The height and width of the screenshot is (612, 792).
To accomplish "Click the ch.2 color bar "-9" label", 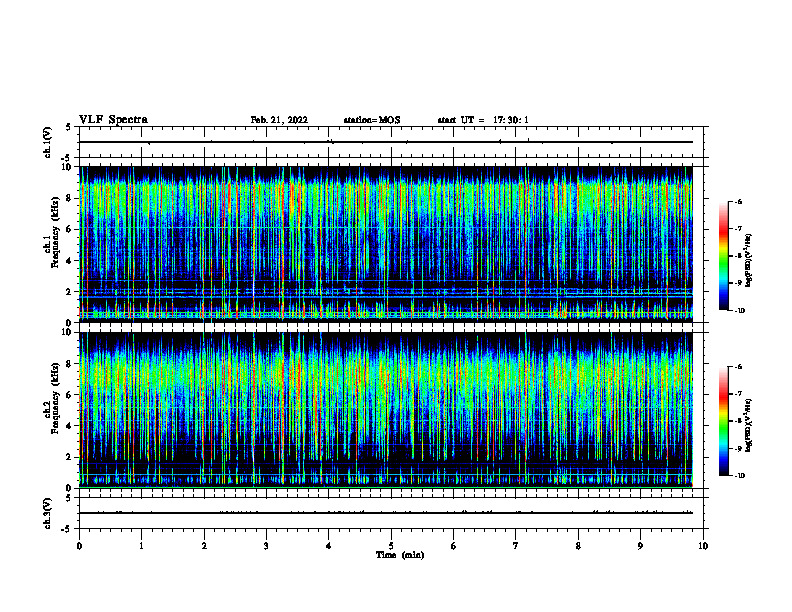I will point(737,448).
